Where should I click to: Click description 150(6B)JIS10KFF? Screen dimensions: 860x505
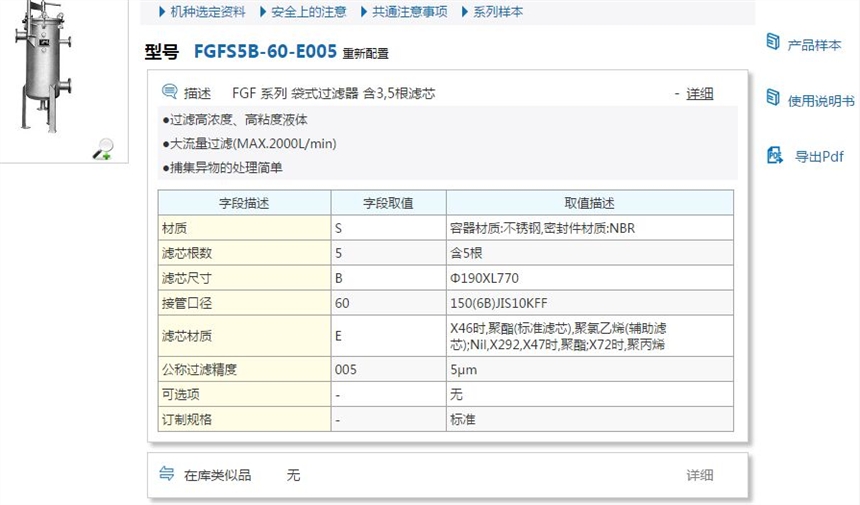click(x=499, y=303)
